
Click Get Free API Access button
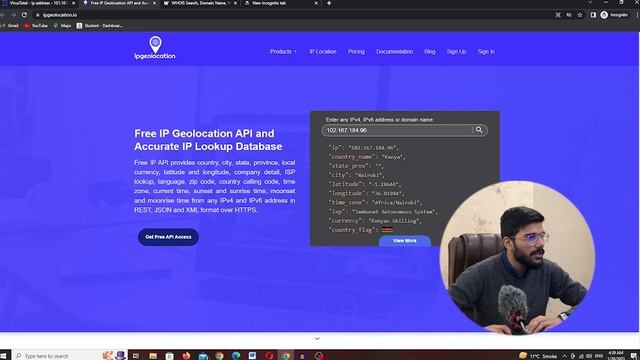click(x=168, y=237)
